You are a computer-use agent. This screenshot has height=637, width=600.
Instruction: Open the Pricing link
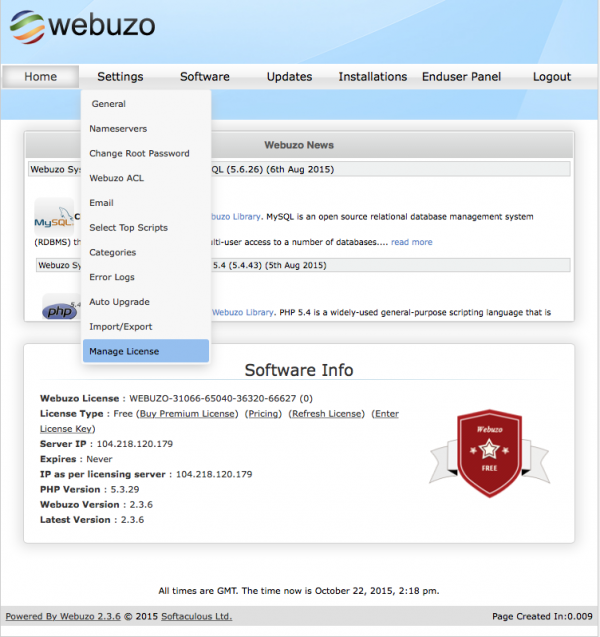point(263,414)
